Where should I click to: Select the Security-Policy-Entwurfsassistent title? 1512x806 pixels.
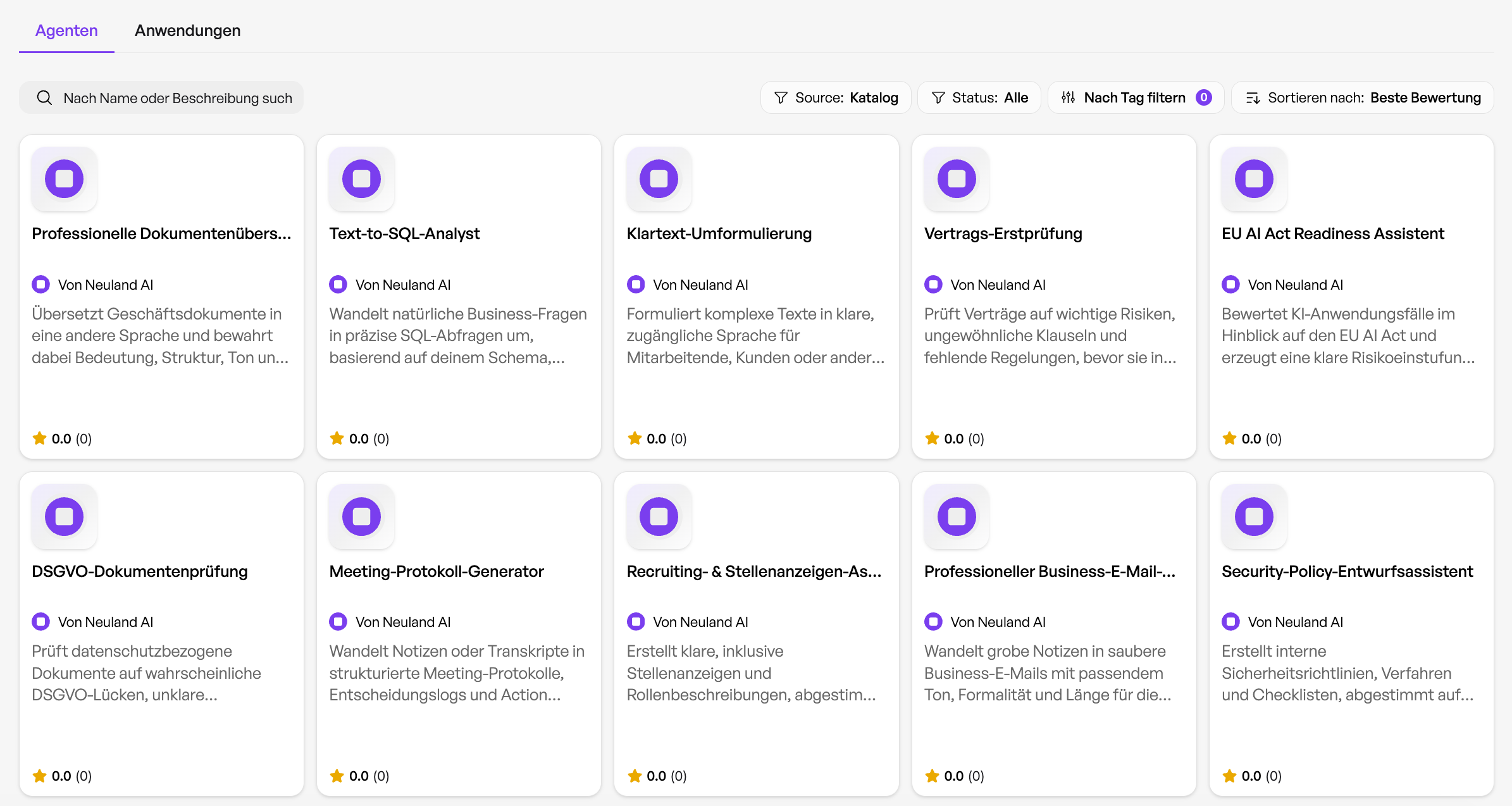(x=1348, y=571)
